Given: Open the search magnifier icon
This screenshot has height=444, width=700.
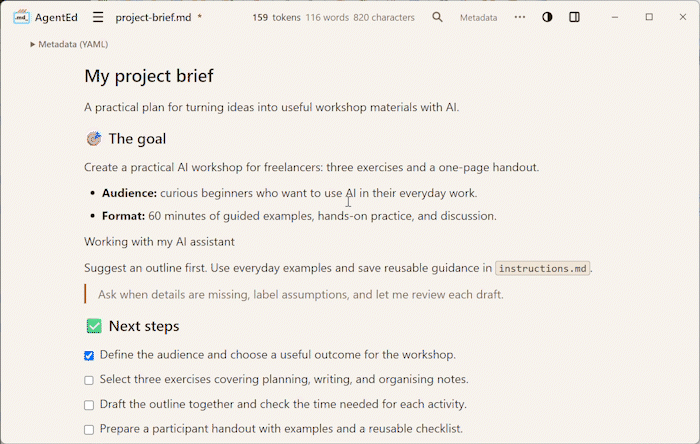Looking at the screenshot, I should pos(438,17).
